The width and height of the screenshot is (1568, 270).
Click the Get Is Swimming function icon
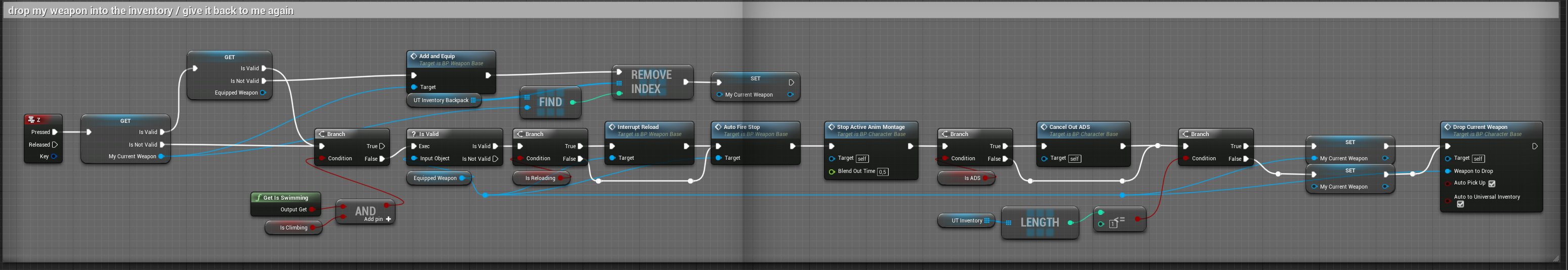tap(258, 198)
